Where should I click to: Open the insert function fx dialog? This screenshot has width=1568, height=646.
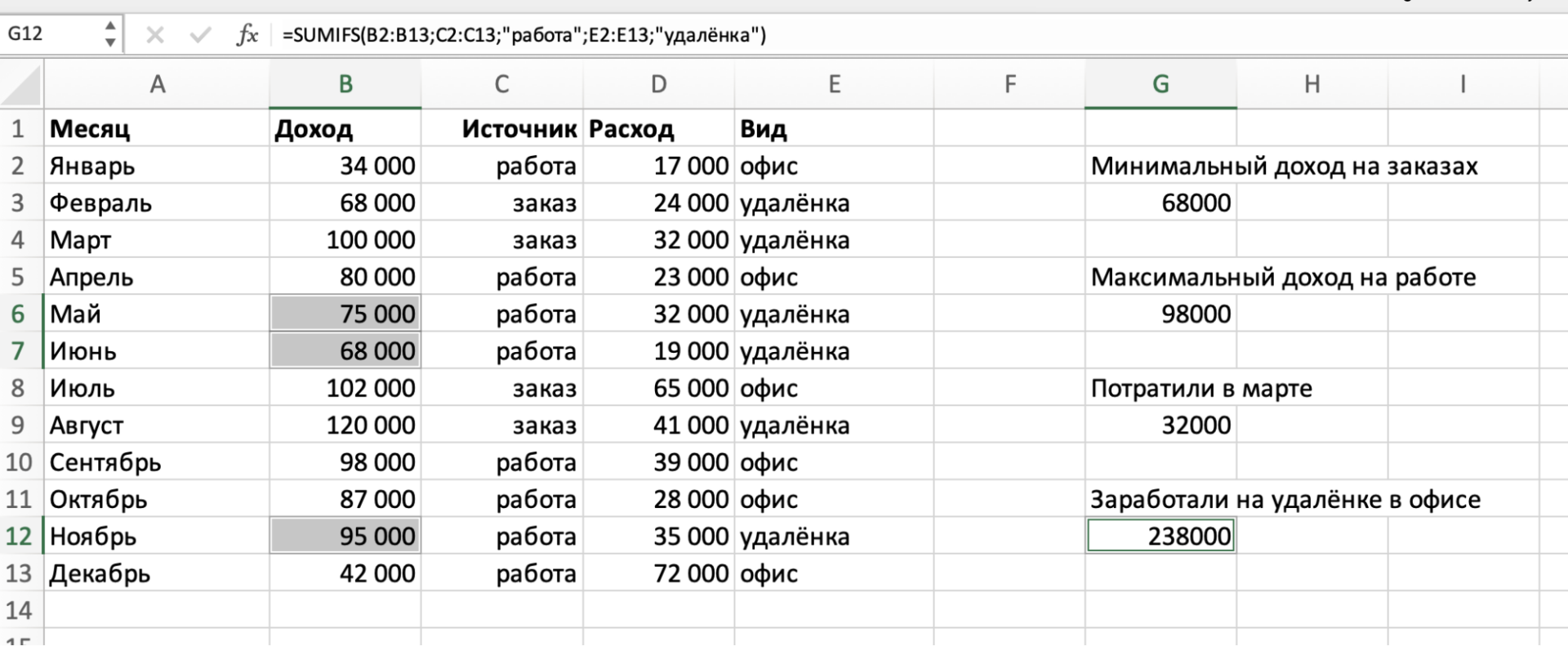click(x=247, y=35)
